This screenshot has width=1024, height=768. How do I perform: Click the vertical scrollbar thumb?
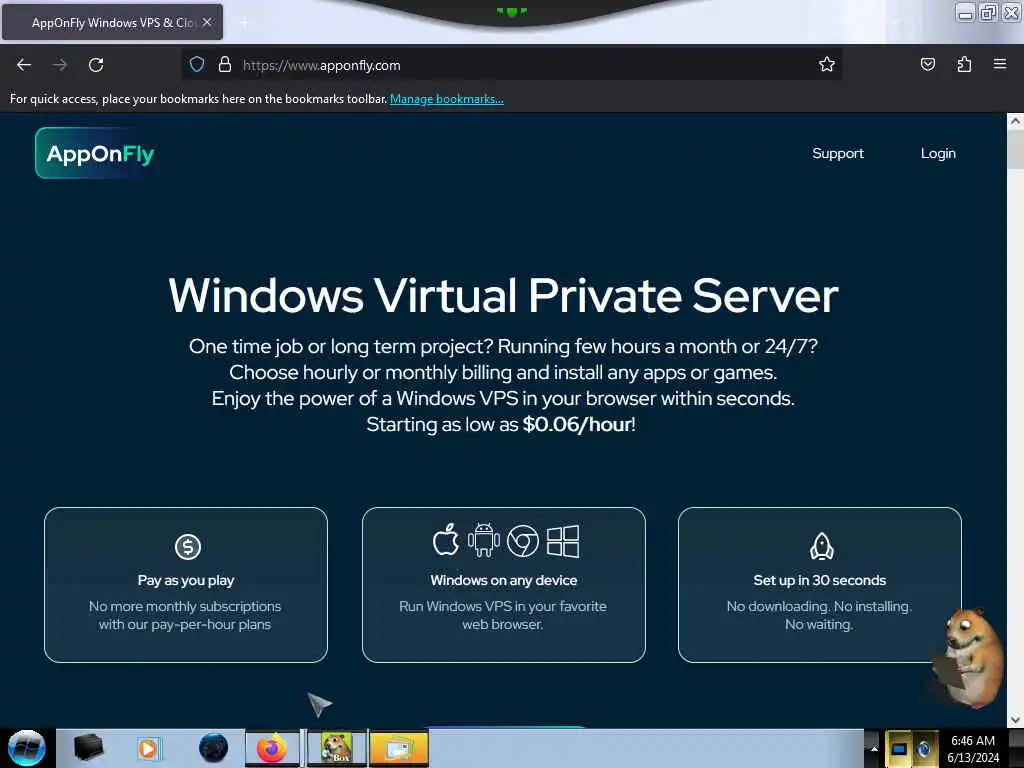click(x=1015, y=149)
